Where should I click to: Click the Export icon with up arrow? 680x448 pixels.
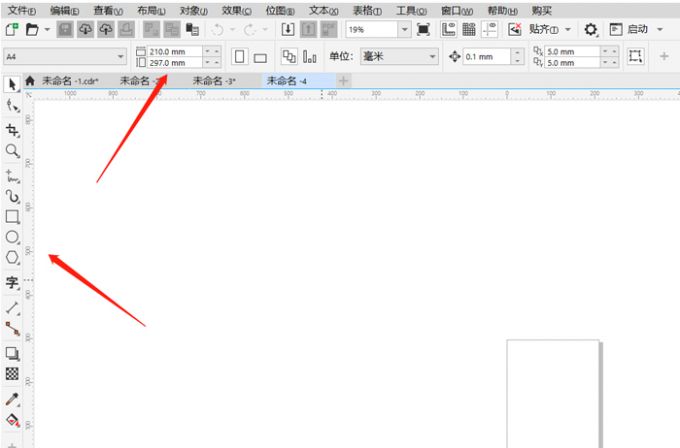(308, 29)
